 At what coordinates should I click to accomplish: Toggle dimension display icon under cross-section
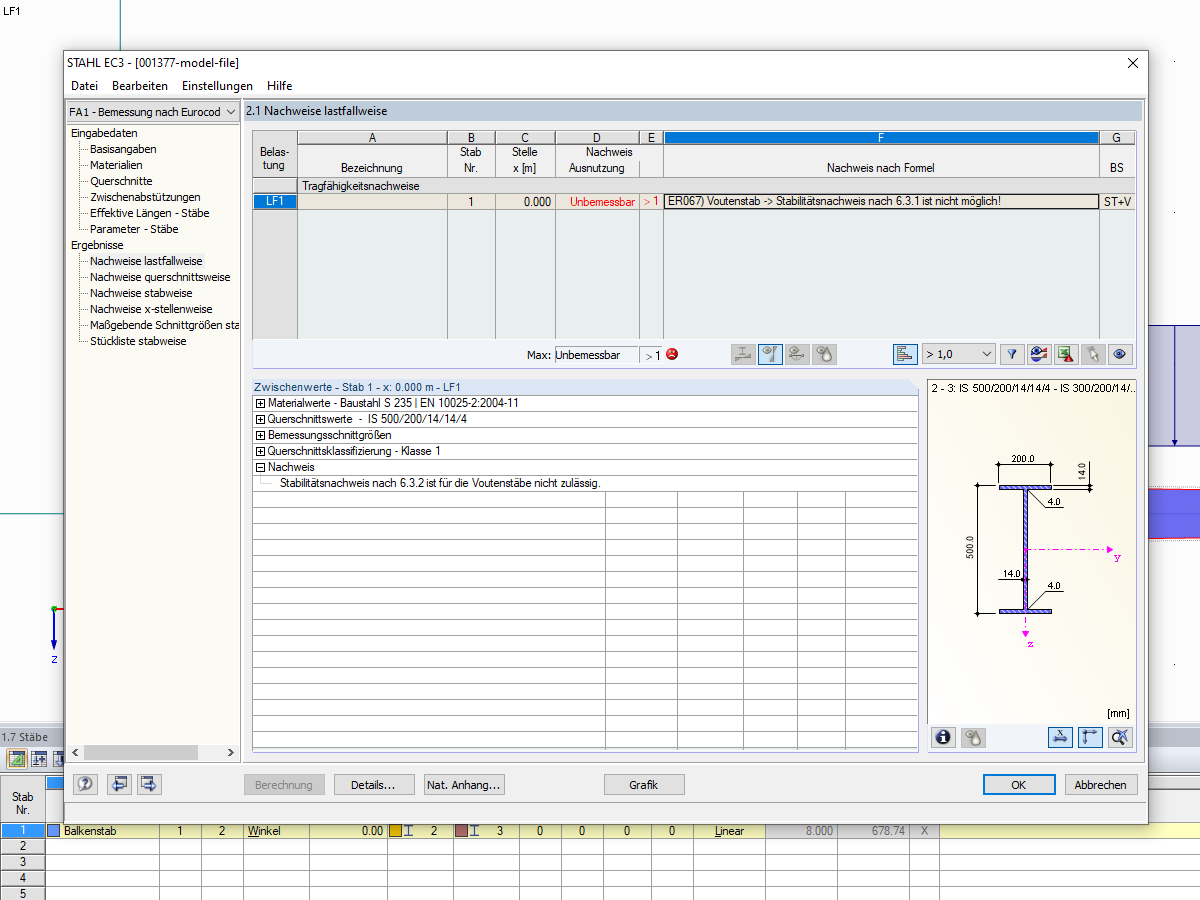[x=1060, y=737]
